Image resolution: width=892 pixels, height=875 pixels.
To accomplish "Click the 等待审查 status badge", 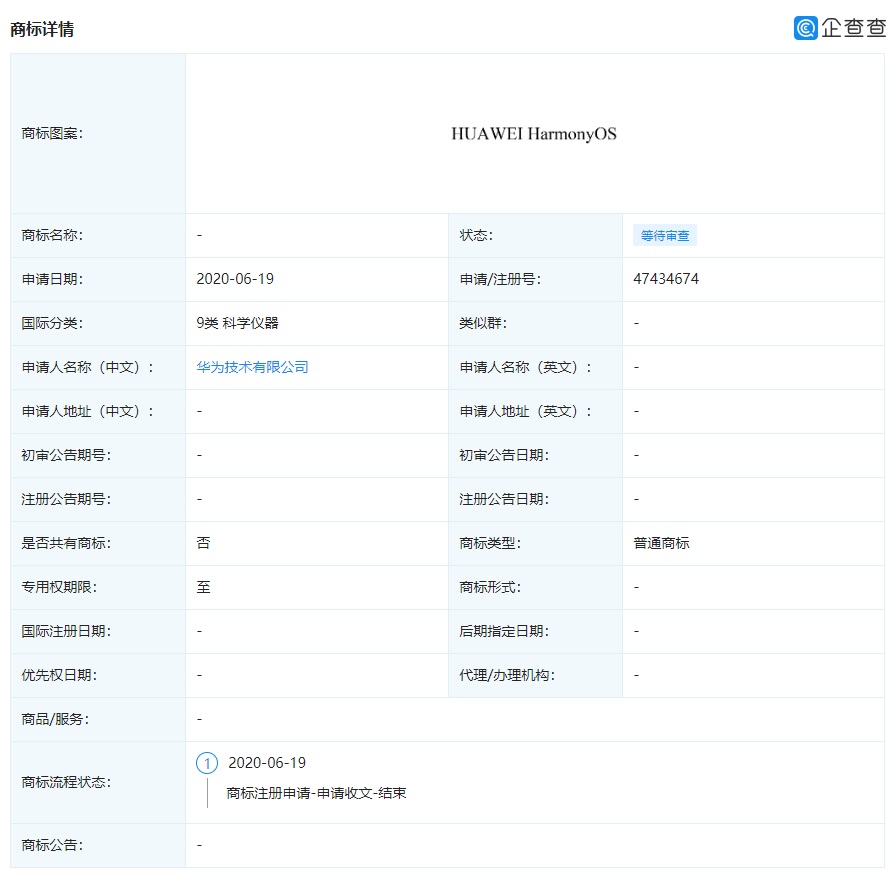I will click(665, 236).
